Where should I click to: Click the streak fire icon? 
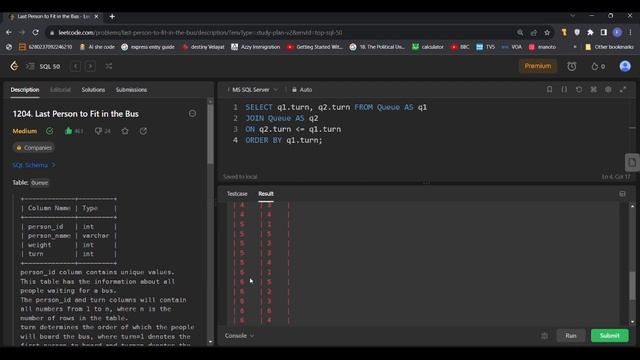click(595, 66)
